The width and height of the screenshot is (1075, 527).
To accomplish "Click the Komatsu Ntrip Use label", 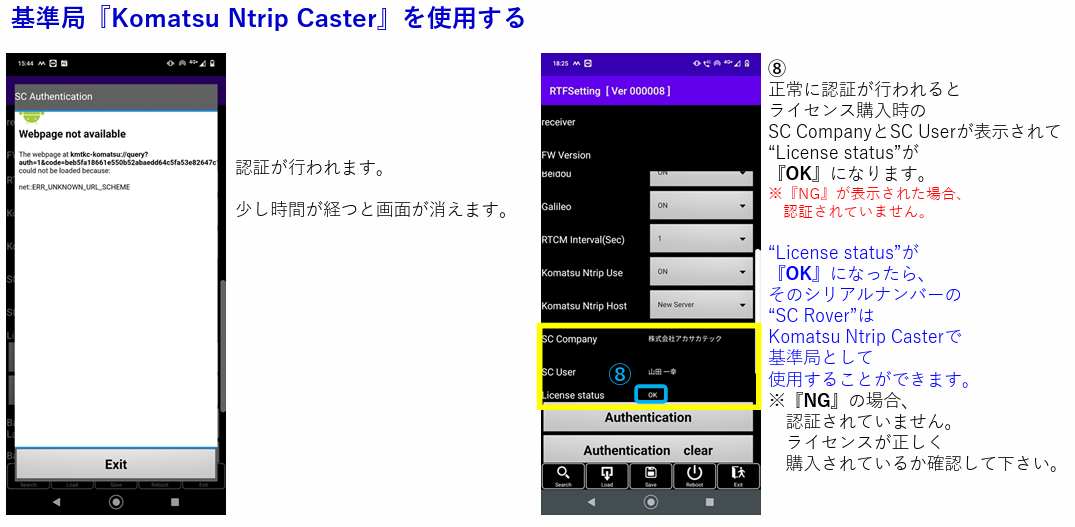I will click(x=582, y=273).
